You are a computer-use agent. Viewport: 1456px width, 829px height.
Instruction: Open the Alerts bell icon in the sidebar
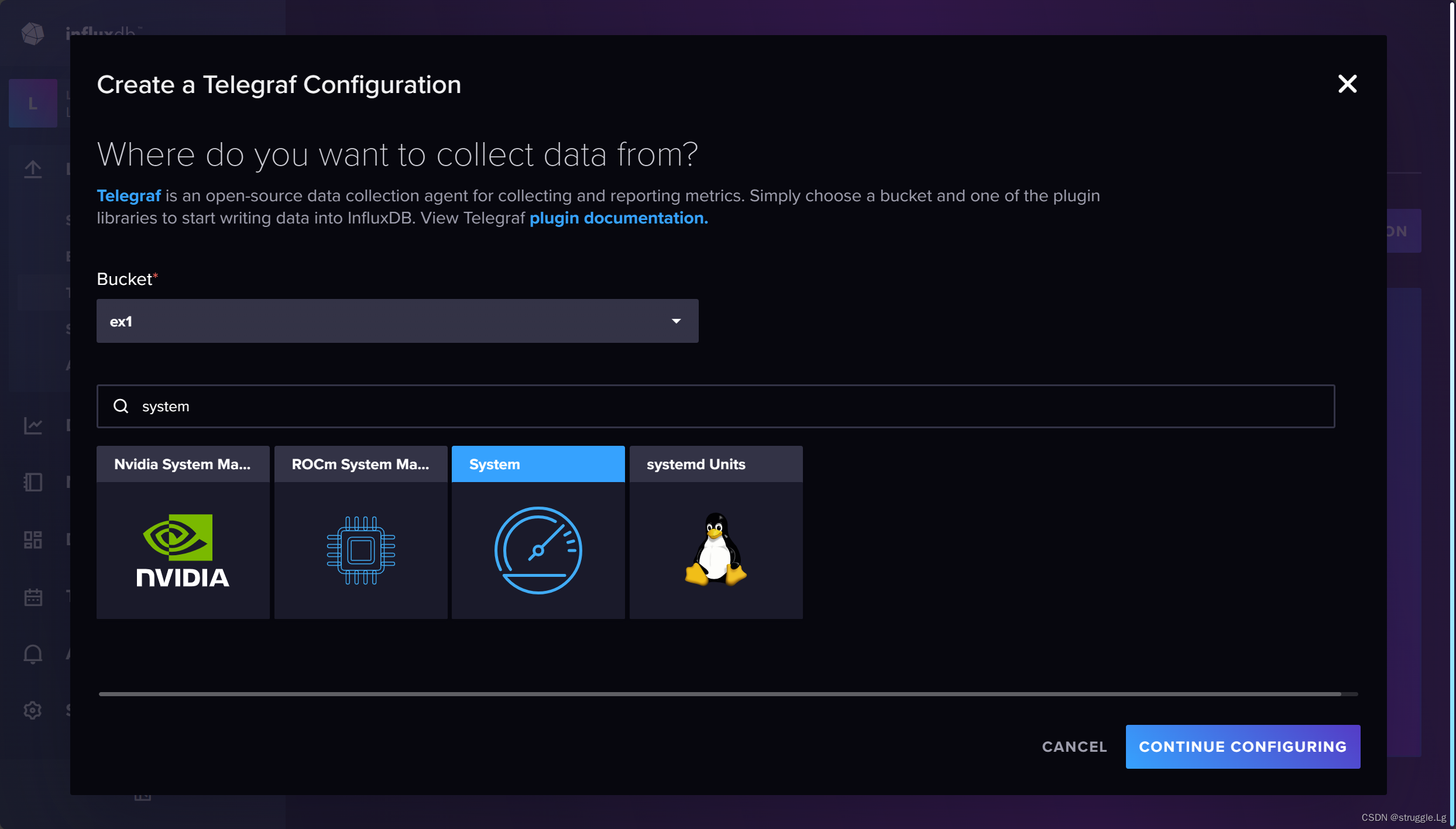pos(33,653)
